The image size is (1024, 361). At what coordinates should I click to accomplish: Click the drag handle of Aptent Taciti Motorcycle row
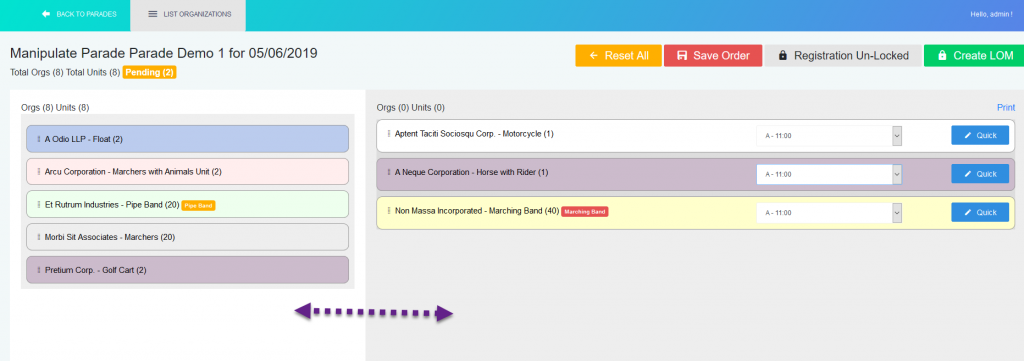(389, 134)
